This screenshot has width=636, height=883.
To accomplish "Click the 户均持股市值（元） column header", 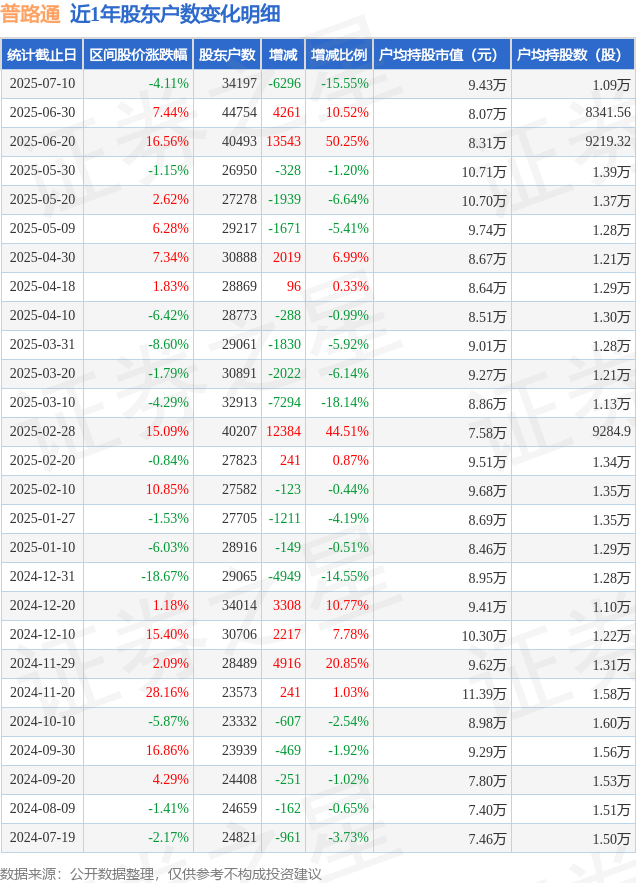I will (x=442, y=55).
